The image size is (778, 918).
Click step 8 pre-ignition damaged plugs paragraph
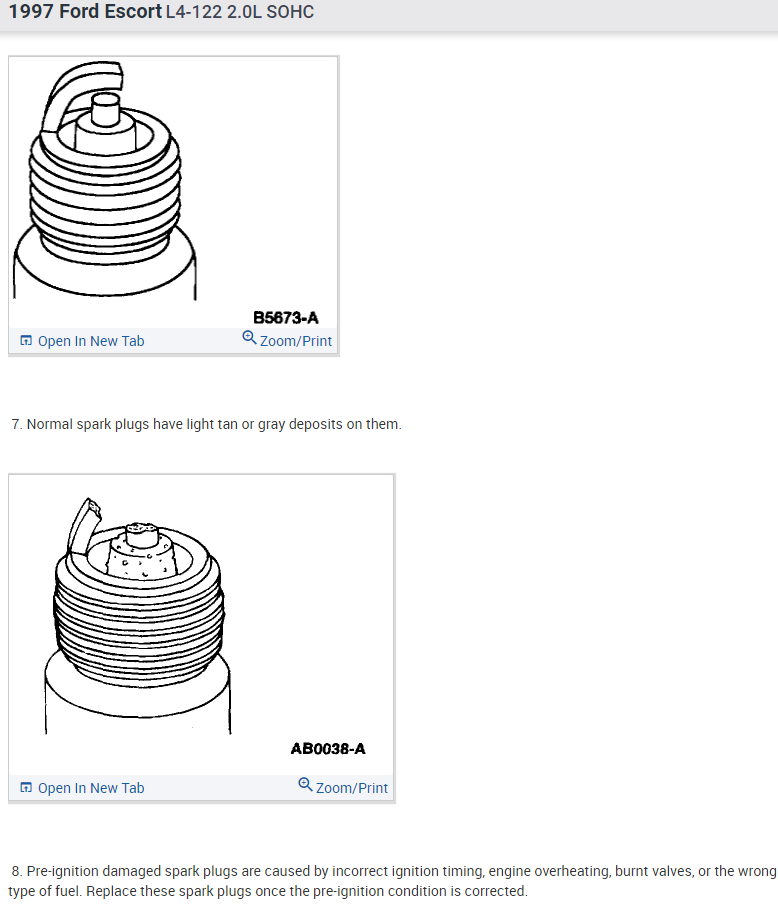(392, 881)
